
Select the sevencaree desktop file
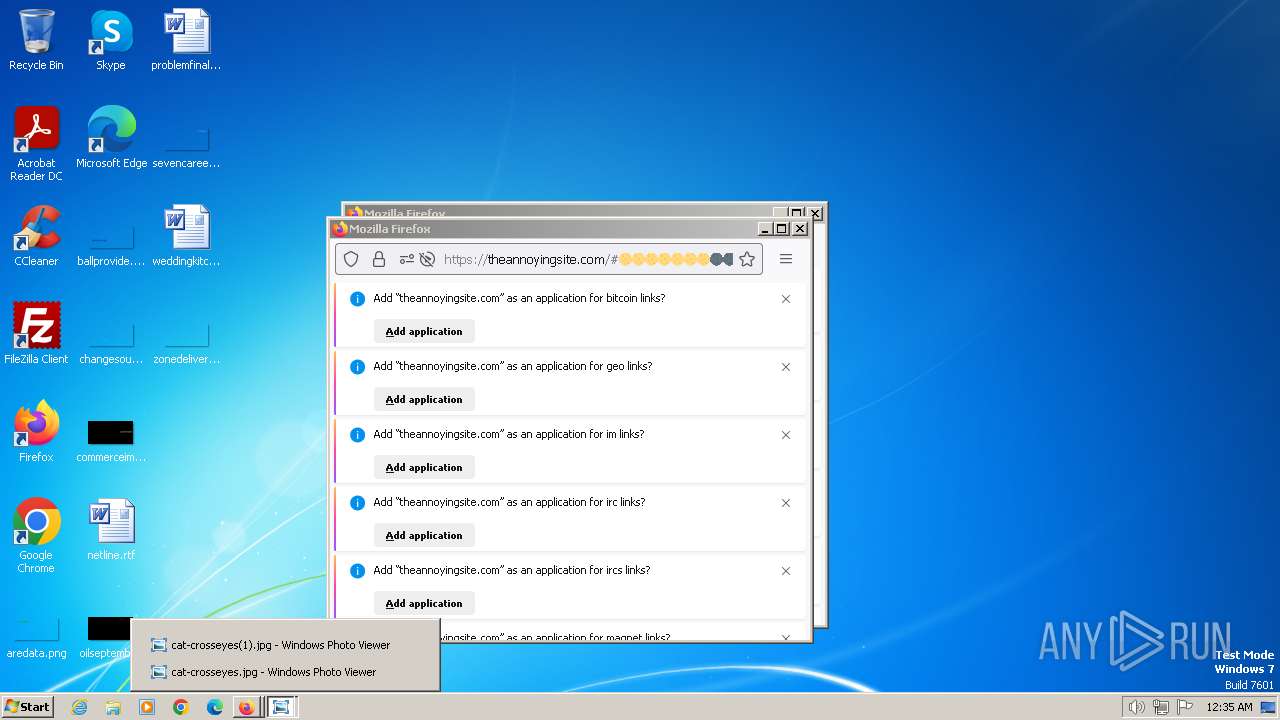(186, 146)
